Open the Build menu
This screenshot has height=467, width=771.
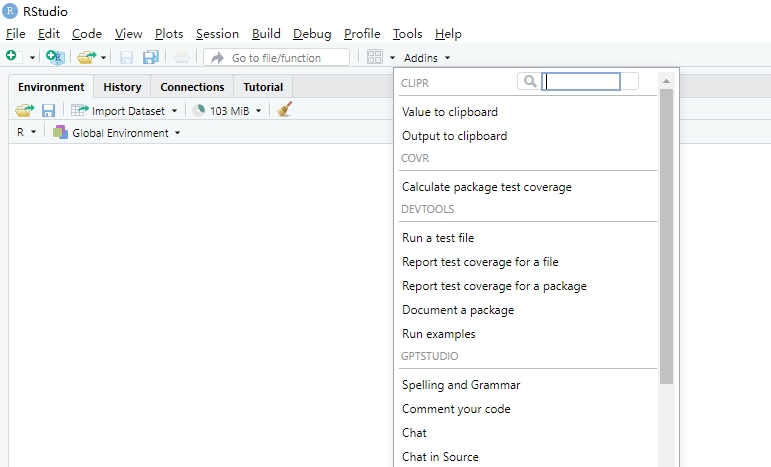pos(267,34)
